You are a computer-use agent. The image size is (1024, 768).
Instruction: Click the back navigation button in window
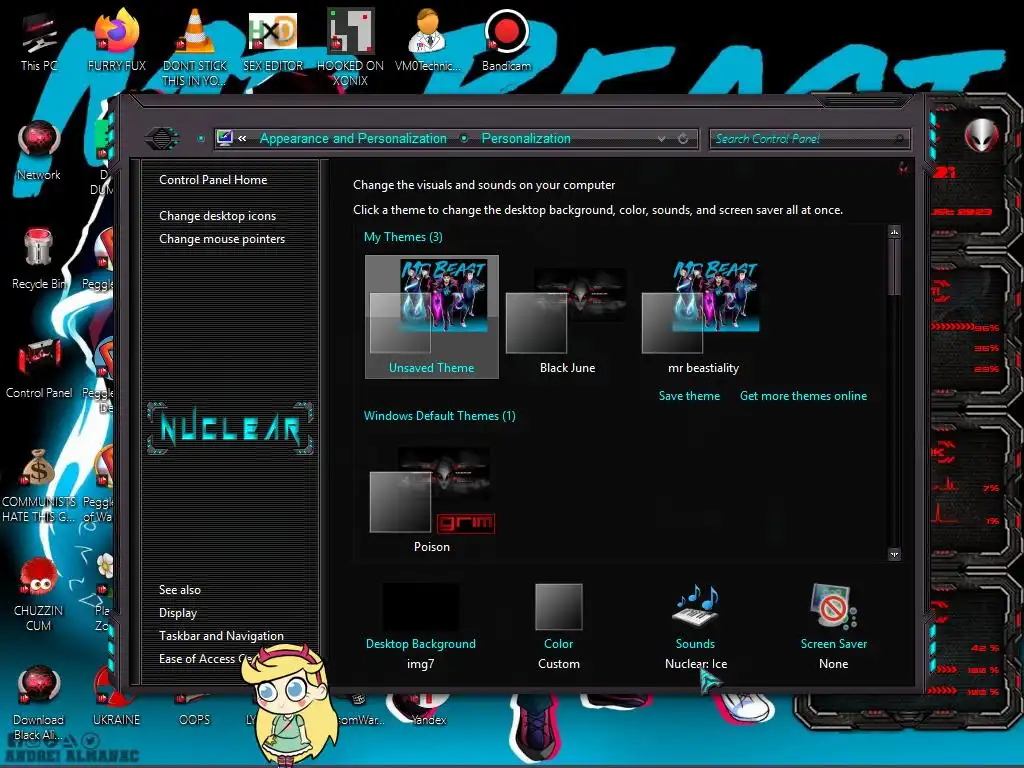[x=161, y=138]
